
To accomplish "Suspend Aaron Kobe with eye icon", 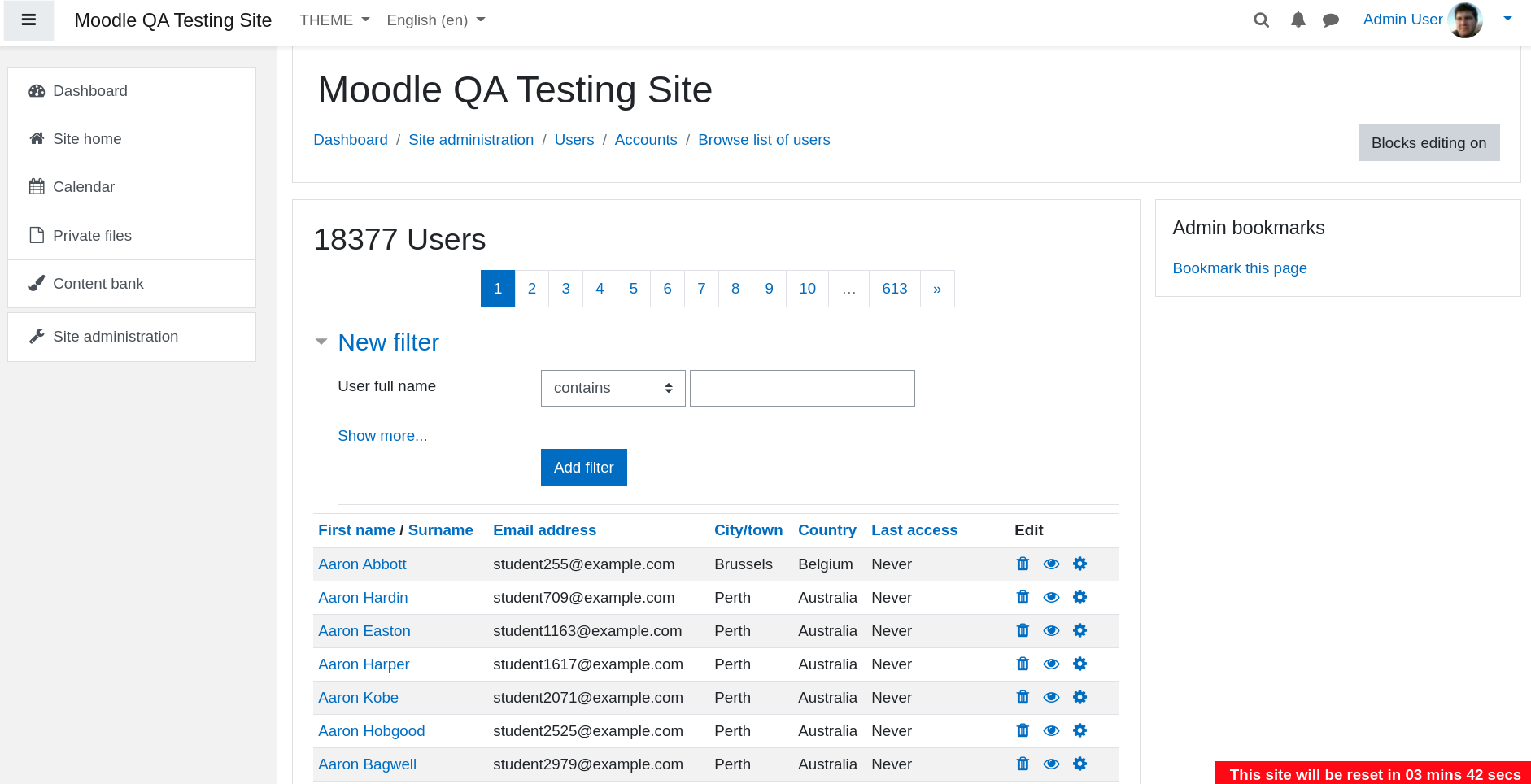I will pos(1051,697).
